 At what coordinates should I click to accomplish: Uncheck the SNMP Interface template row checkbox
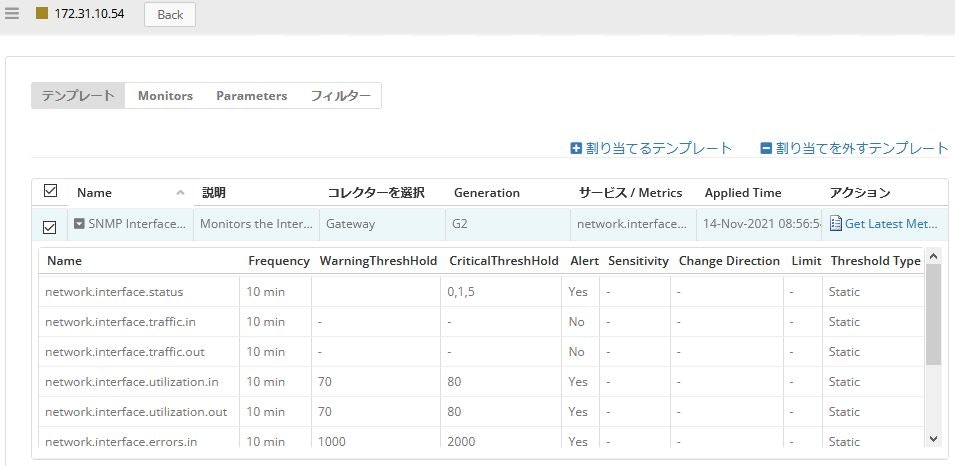click(50, 227)
